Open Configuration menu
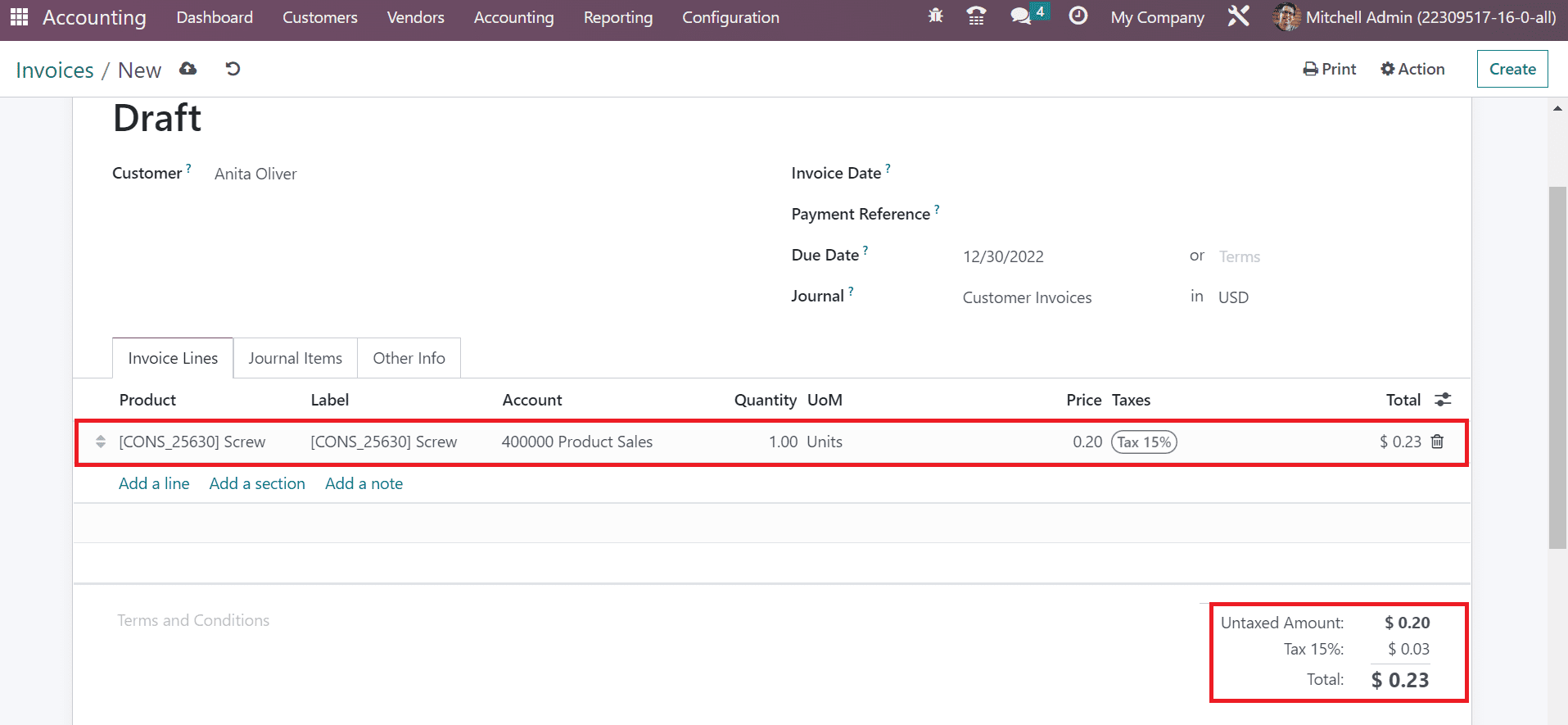 point(731,17)
